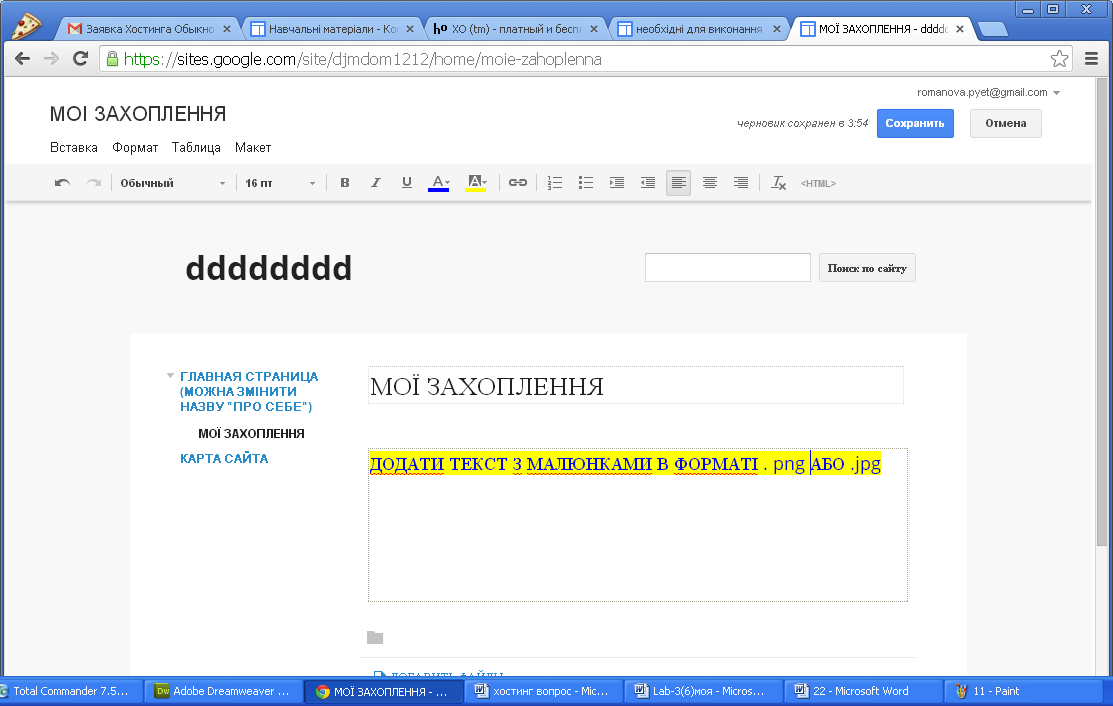The width and height of the screenshot is (1113, 706).
Task: Close the XO (tm) tab
Action: [x=593, y=29]
